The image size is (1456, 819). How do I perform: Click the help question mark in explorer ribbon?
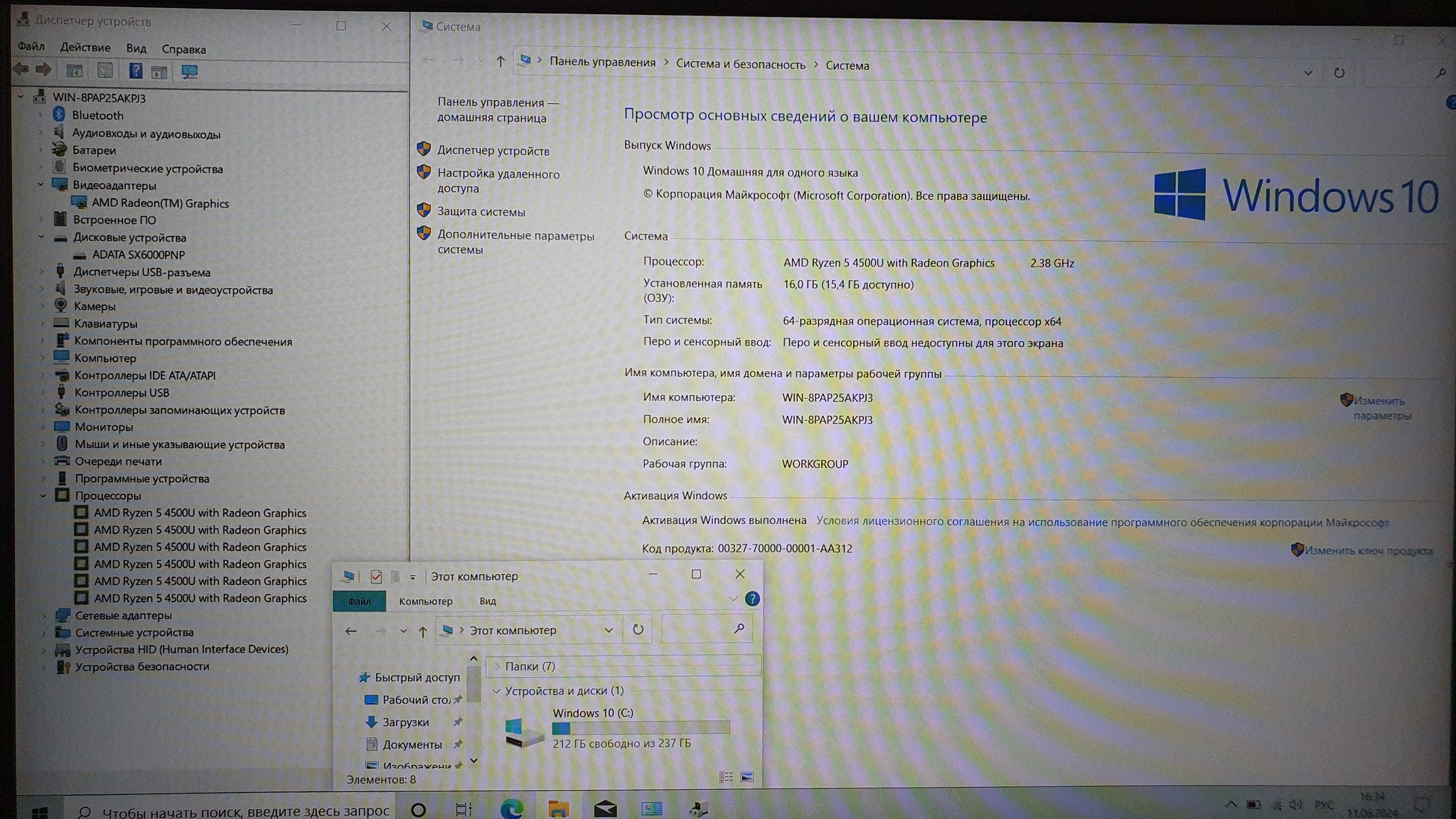(751, 599)
